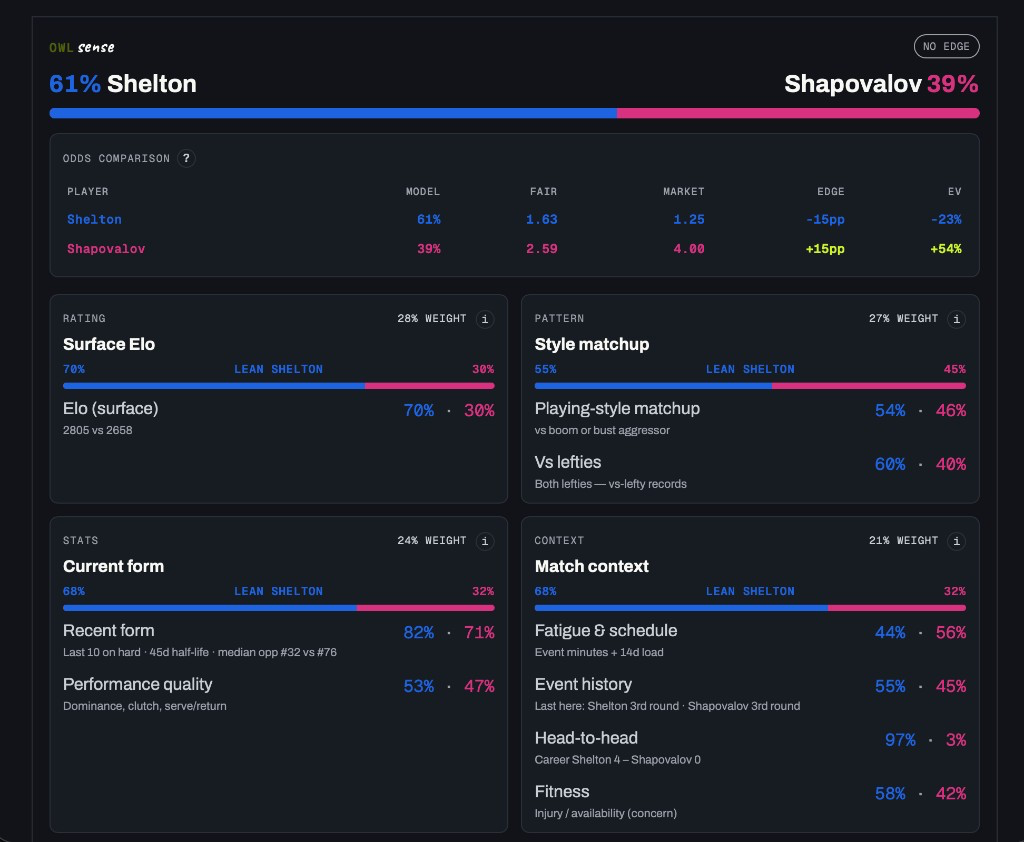Show info for the Style matchup pattern card
Screen dimensions: 1024x842
point(956,319)
